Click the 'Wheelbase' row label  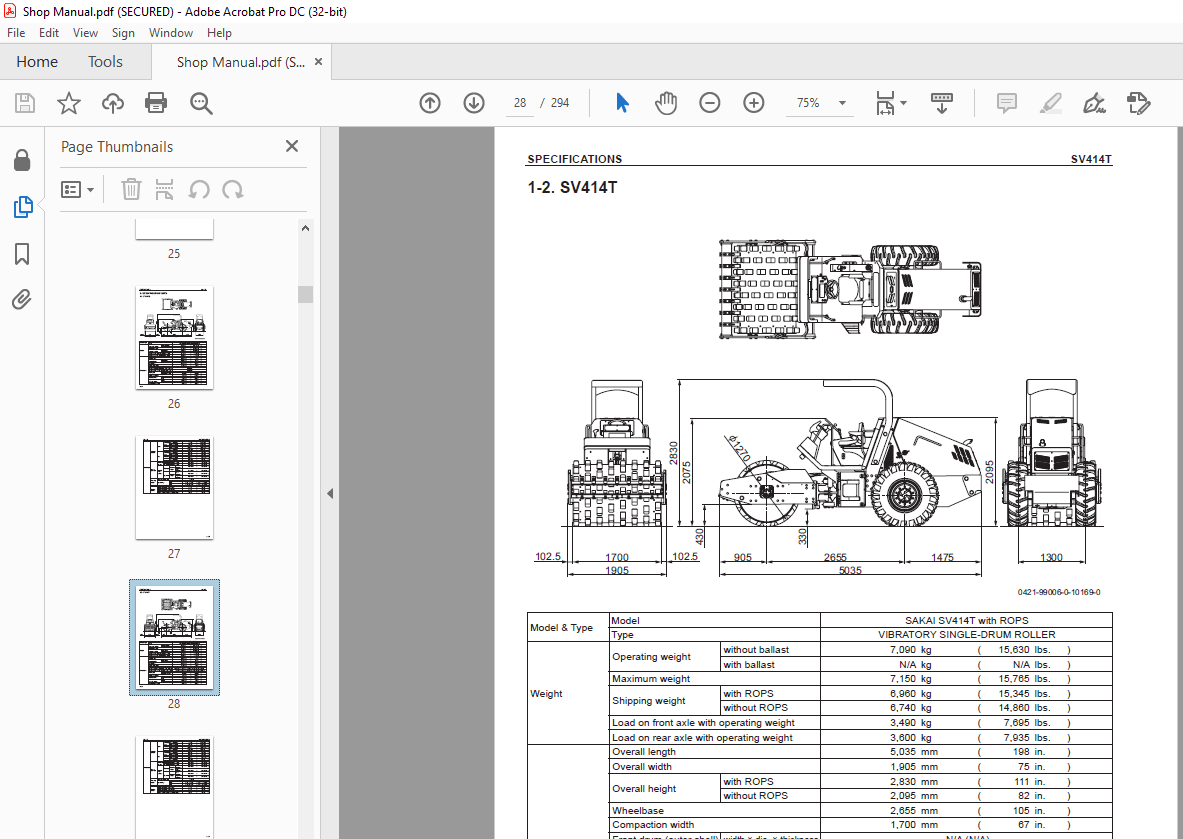638,810
